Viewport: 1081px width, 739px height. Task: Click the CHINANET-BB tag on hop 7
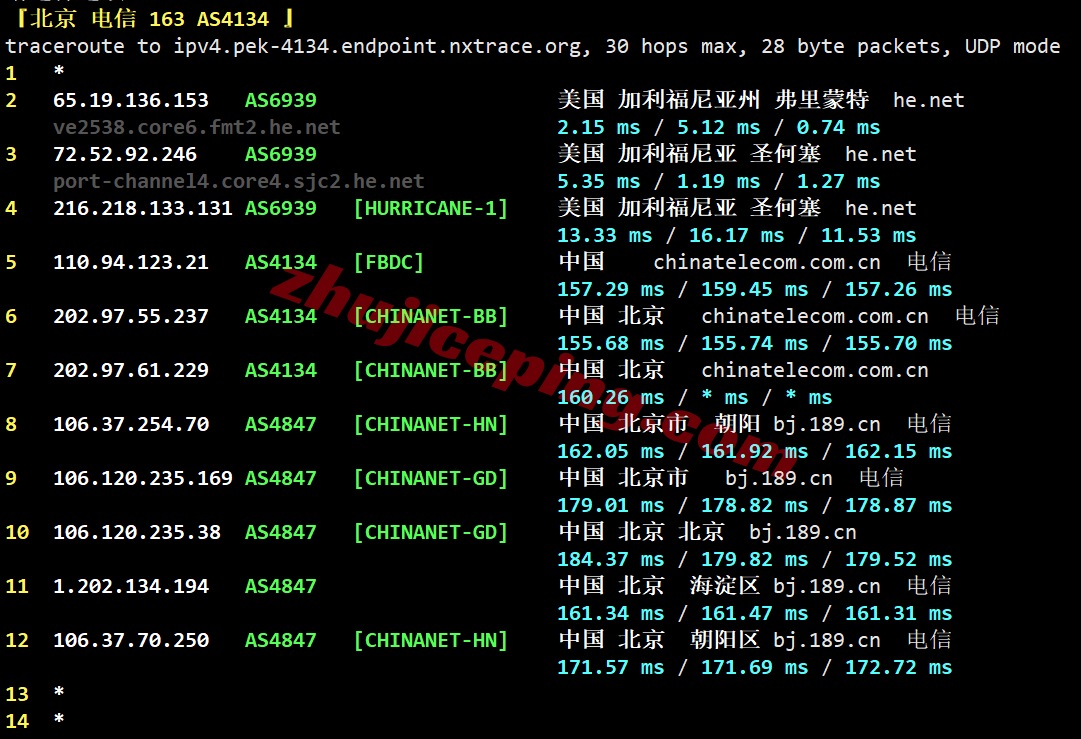[431, 371]
